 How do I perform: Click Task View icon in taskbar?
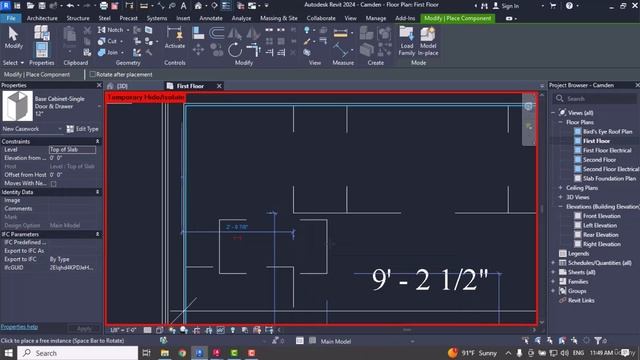coord(147,353)
